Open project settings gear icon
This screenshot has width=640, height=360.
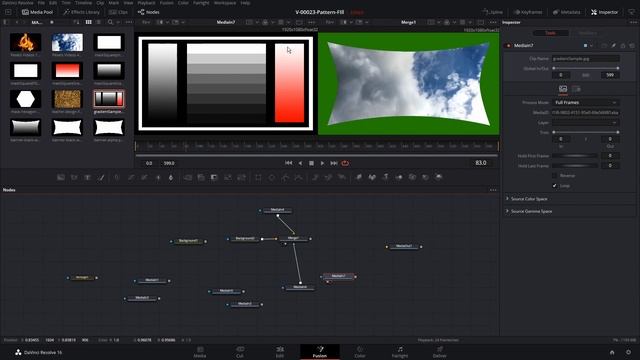(629, 352)
